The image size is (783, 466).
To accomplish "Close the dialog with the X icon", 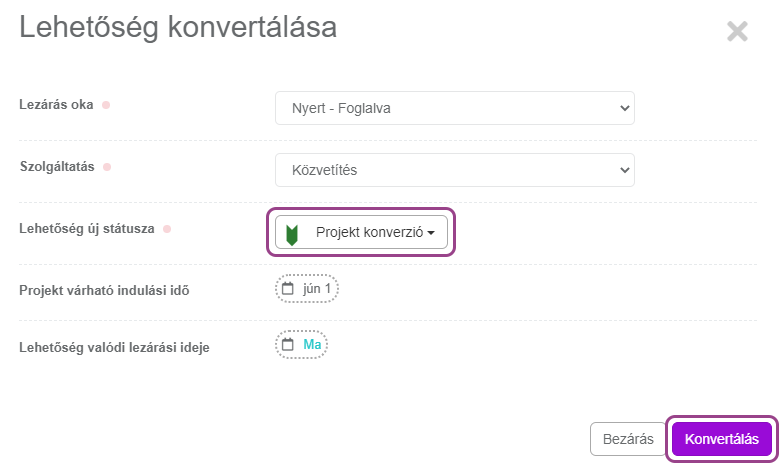I will pyautogui.click(x=737, y=32).
